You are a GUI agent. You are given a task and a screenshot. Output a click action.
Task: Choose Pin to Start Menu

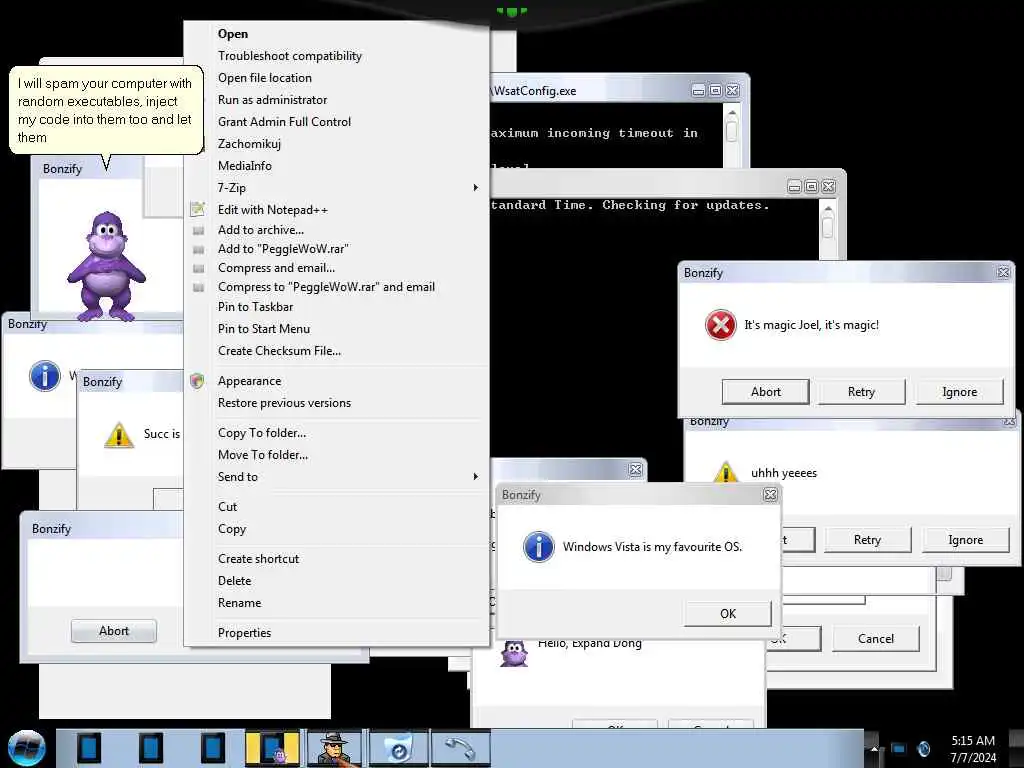(x=337, y=329)
